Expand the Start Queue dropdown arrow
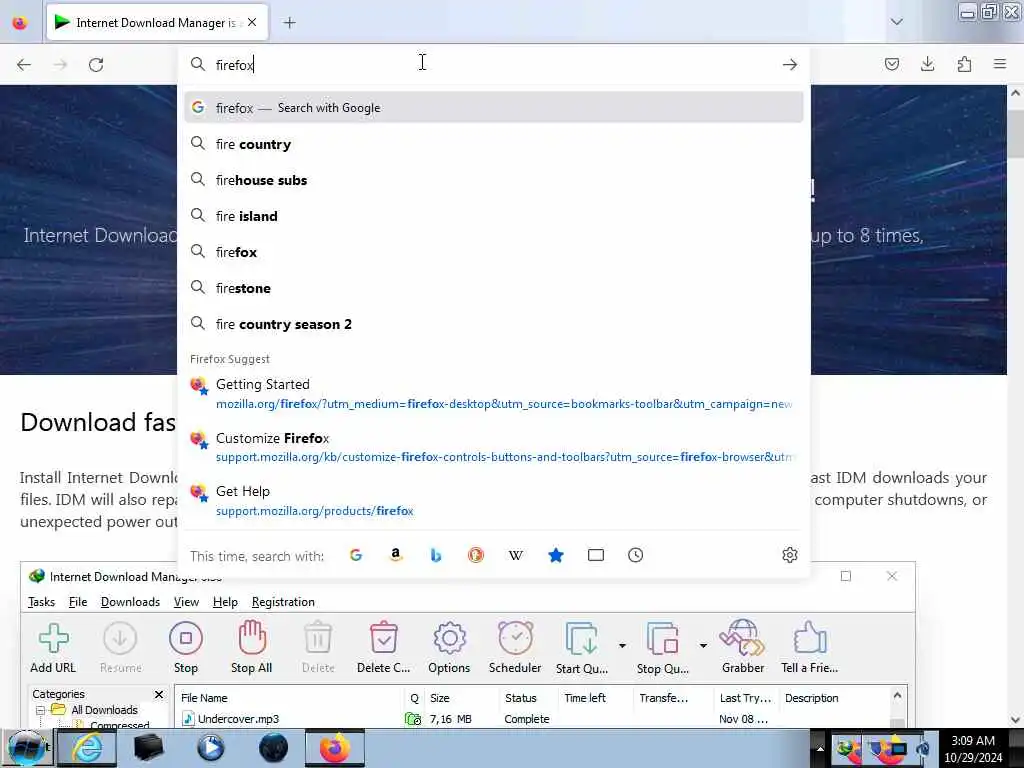This screenshot has width=1024, height=768. (x=622, y=646)
